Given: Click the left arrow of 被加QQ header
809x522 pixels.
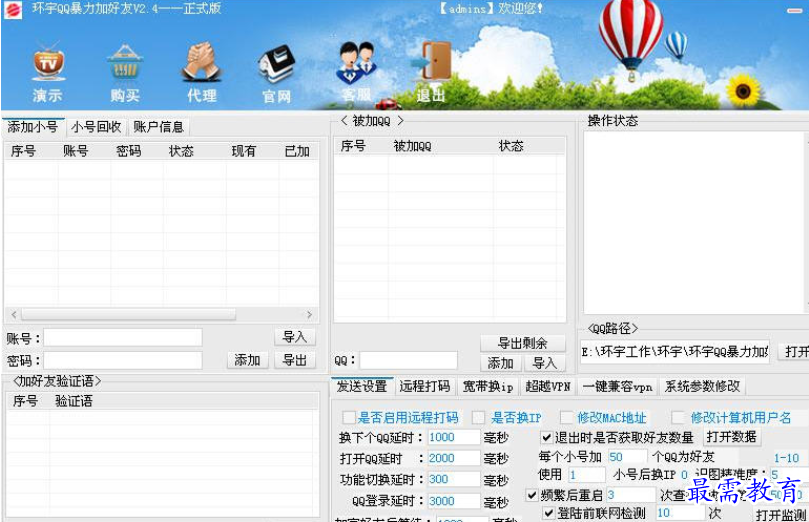Looking at the screenshot, I should pos(344,121).
